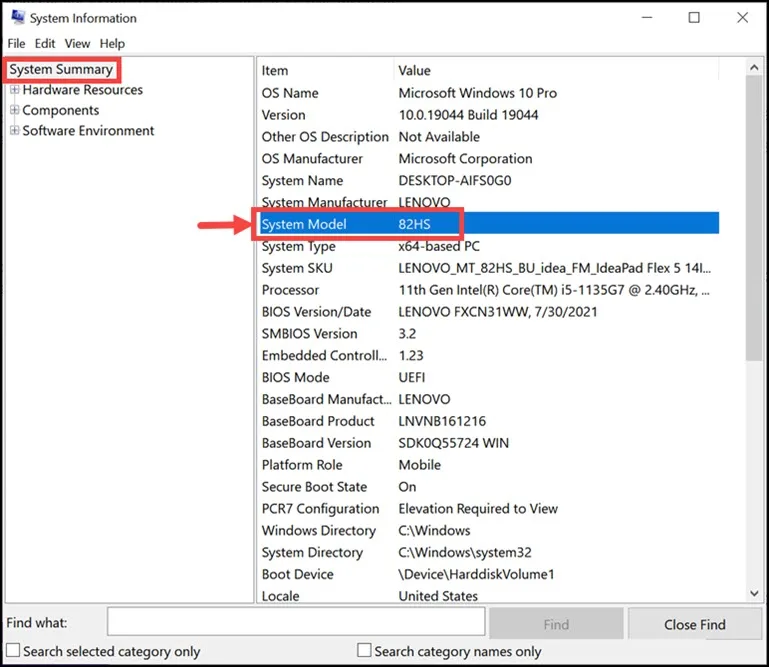Click the value LNVNB161216
Screen dimensions: 769x667
click(442, 421)
